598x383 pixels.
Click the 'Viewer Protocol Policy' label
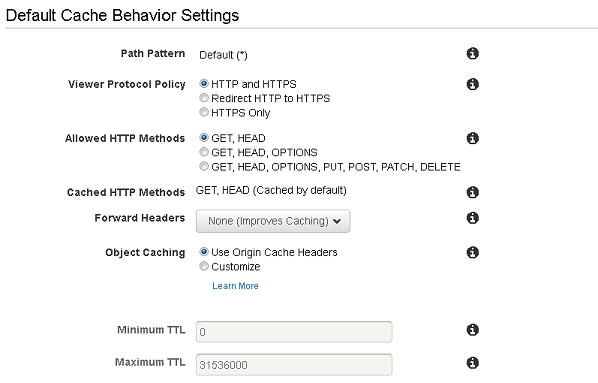(x=127, y=84)
